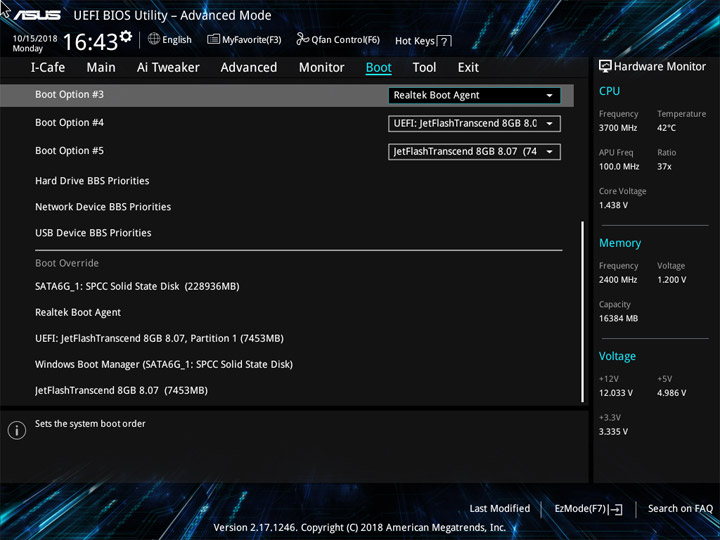Click the CPU frequency value 3700 MHz
The image size is (720, 540).
[618, 128]
